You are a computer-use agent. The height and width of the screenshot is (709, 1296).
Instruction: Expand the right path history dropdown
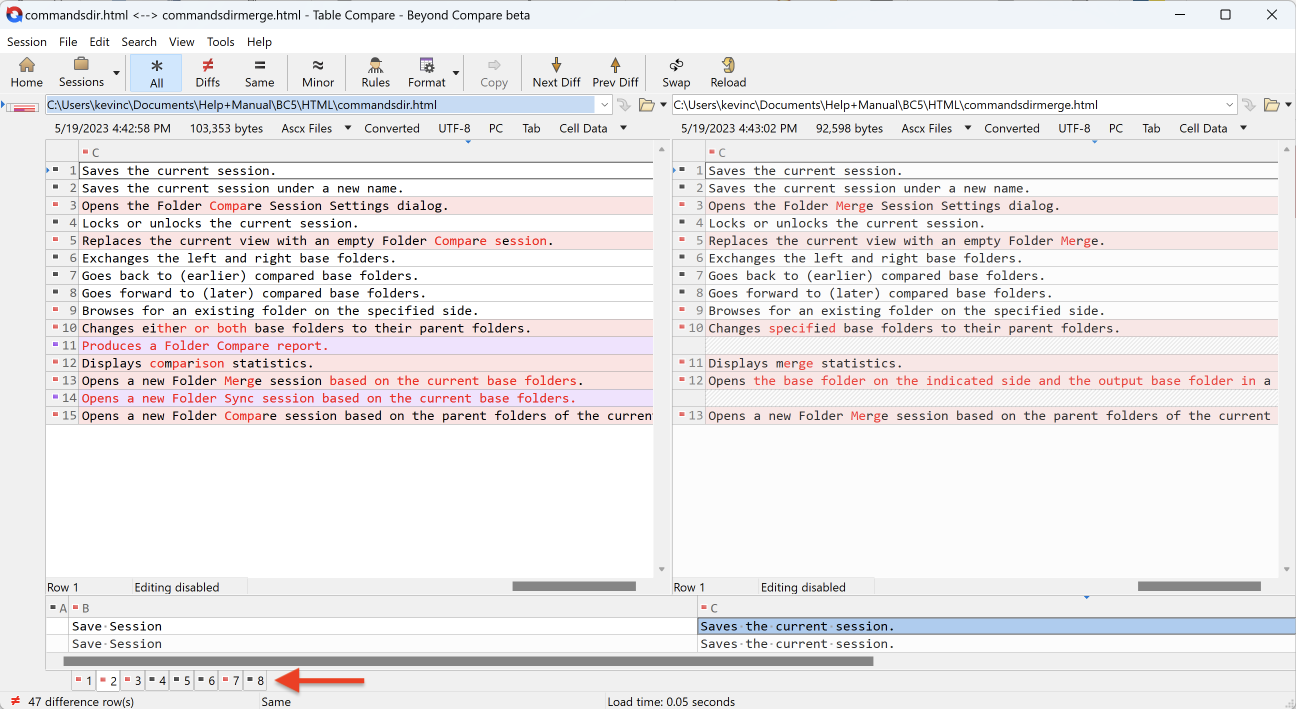coord(1230,105)
